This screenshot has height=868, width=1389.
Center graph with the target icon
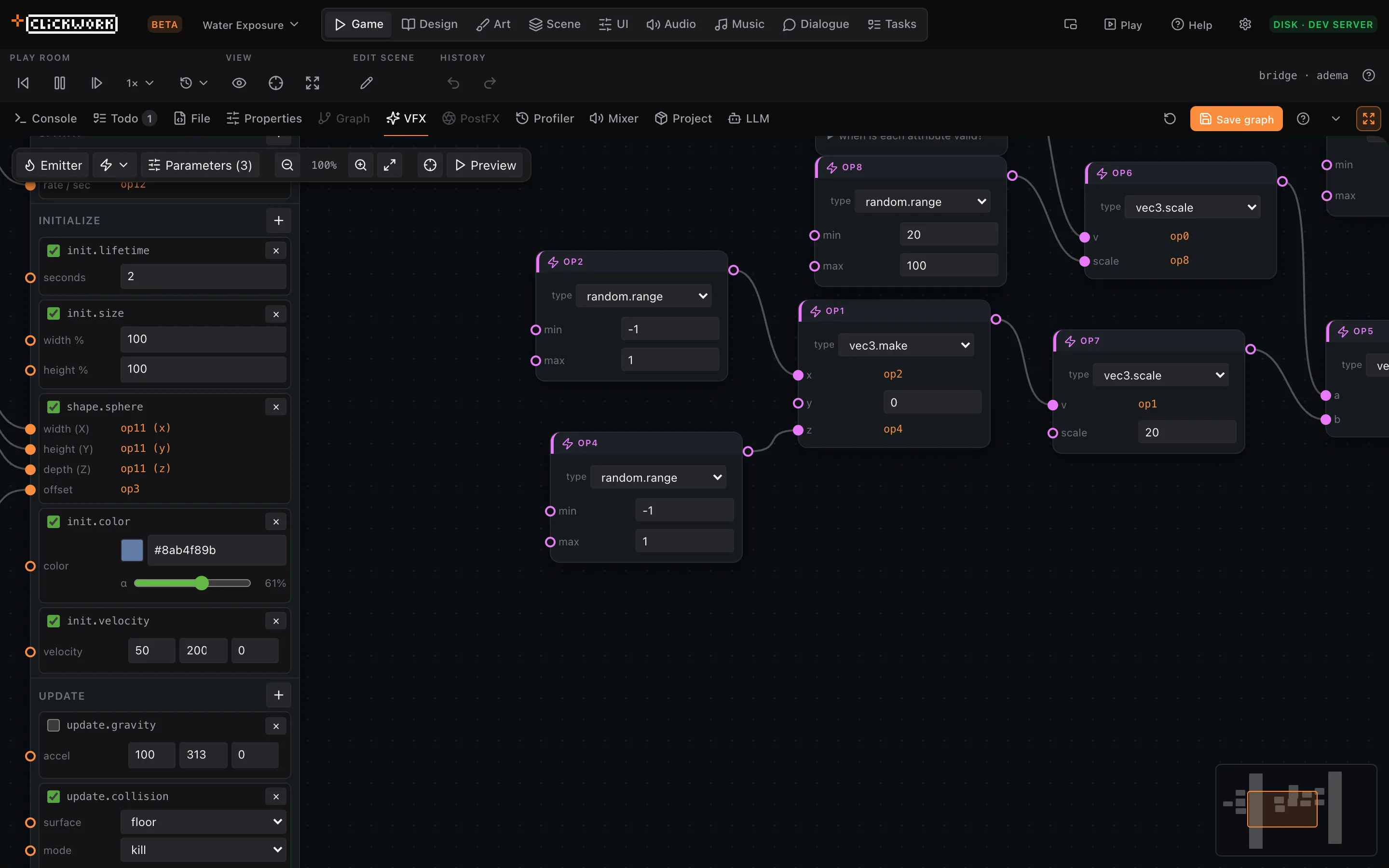[x=430, y=165]
